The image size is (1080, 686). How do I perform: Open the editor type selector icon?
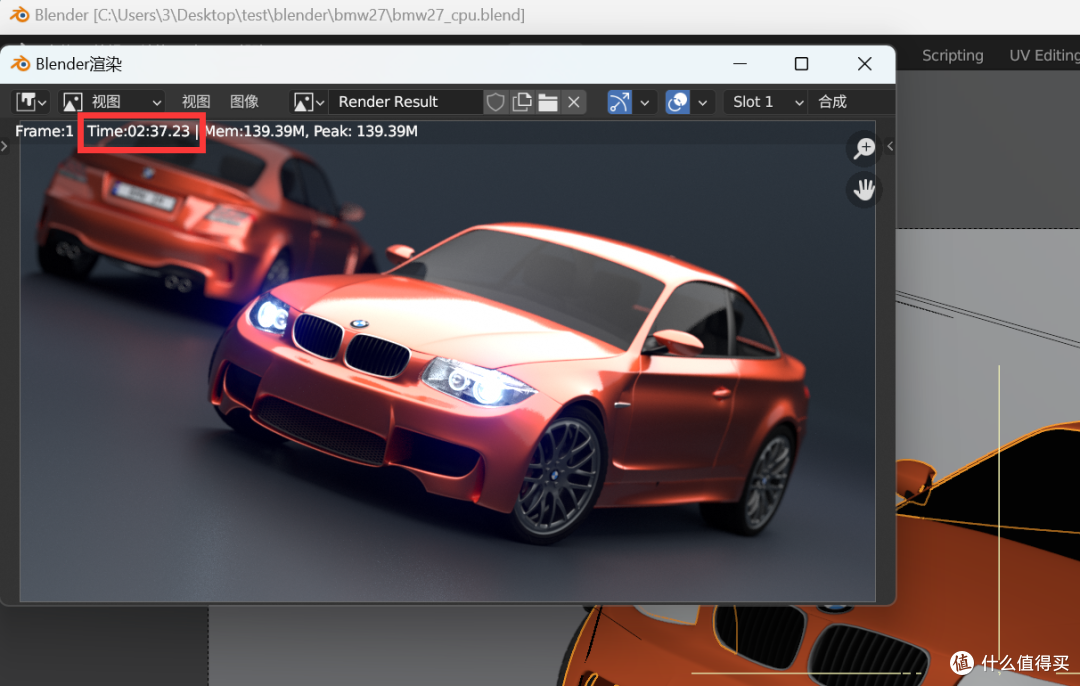point(32,102)
